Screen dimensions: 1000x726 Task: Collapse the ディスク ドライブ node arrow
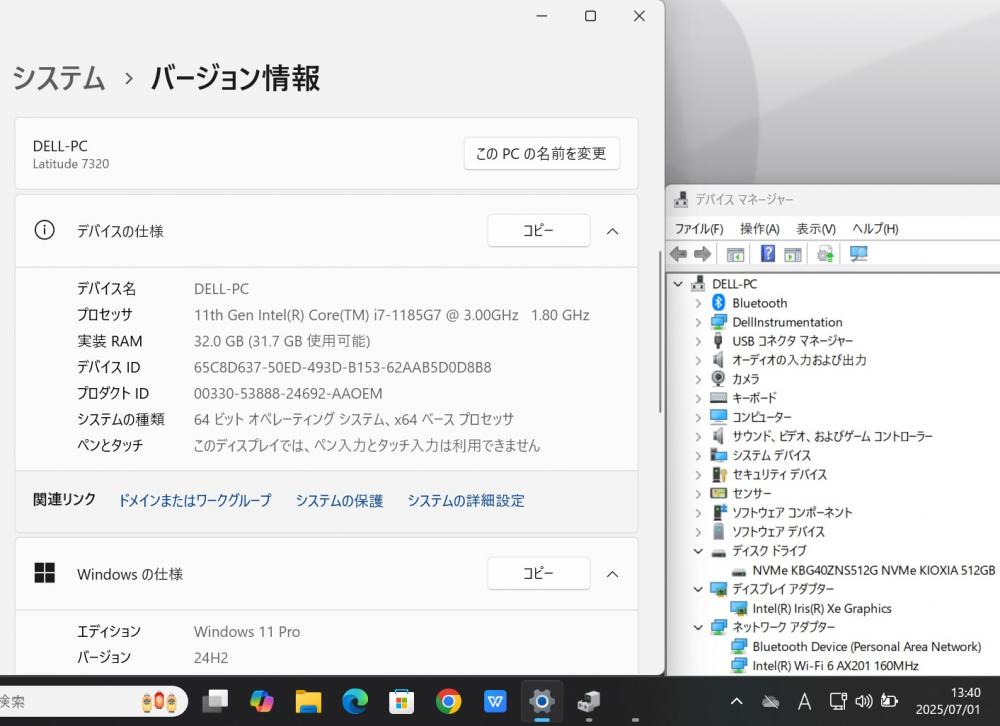click(698, 551)
